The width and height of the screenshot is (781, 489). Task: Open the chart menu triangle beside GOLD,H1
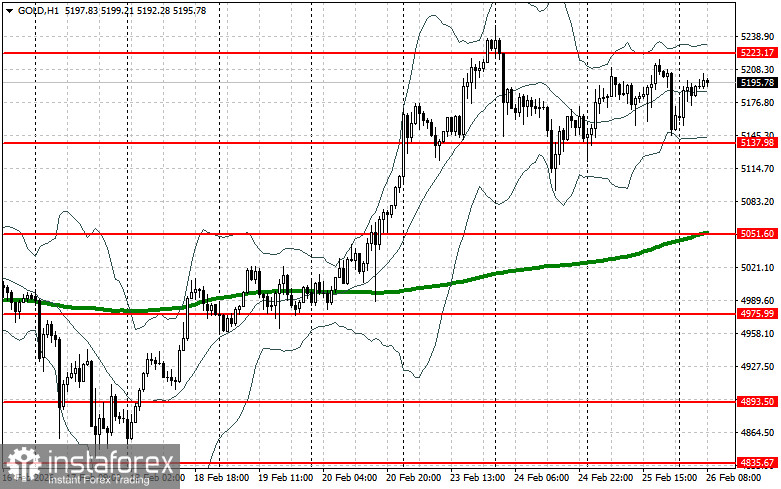9,10
